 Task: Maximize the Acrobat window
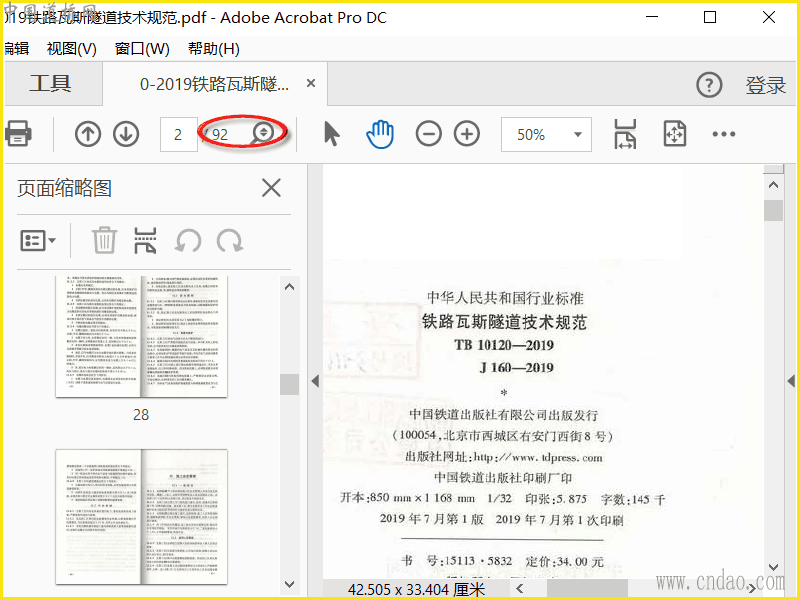710,17
